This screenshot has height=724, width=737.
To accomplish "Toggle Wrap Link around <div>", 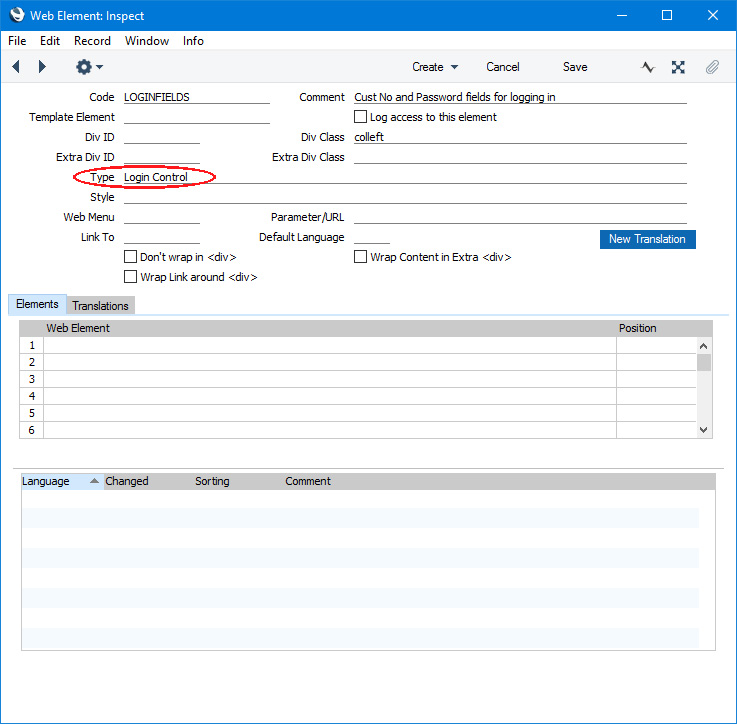I will 130,276.
